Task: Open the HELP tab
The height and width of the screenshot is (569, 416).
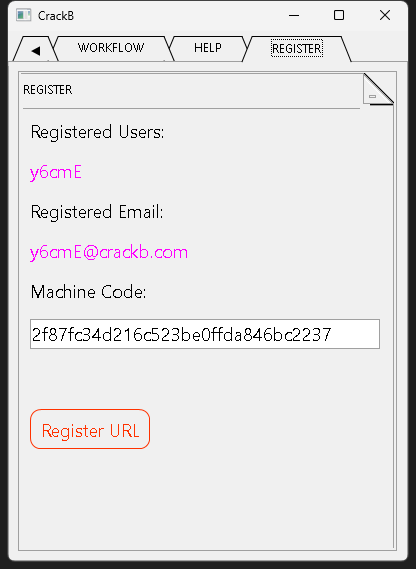Action: coord(208,48)
